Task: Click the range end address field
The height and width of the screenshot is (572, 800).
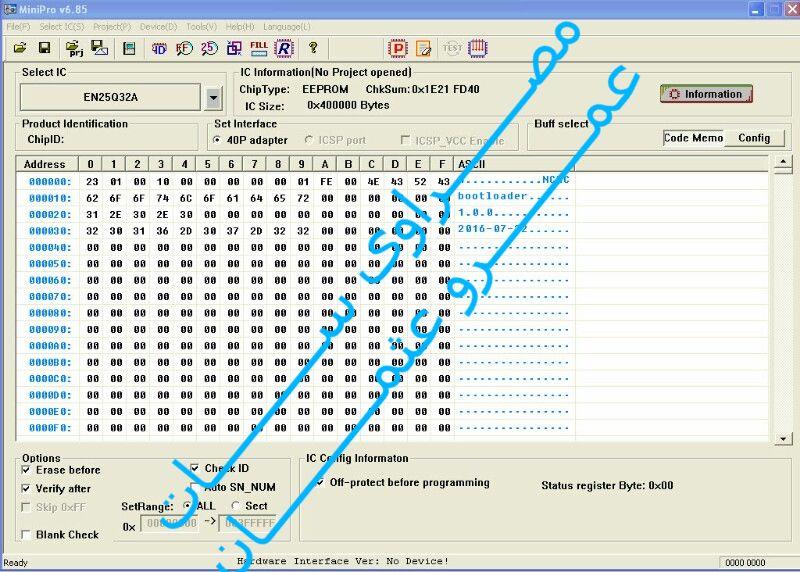Action: pyautogui.click(x=249, y=523)
